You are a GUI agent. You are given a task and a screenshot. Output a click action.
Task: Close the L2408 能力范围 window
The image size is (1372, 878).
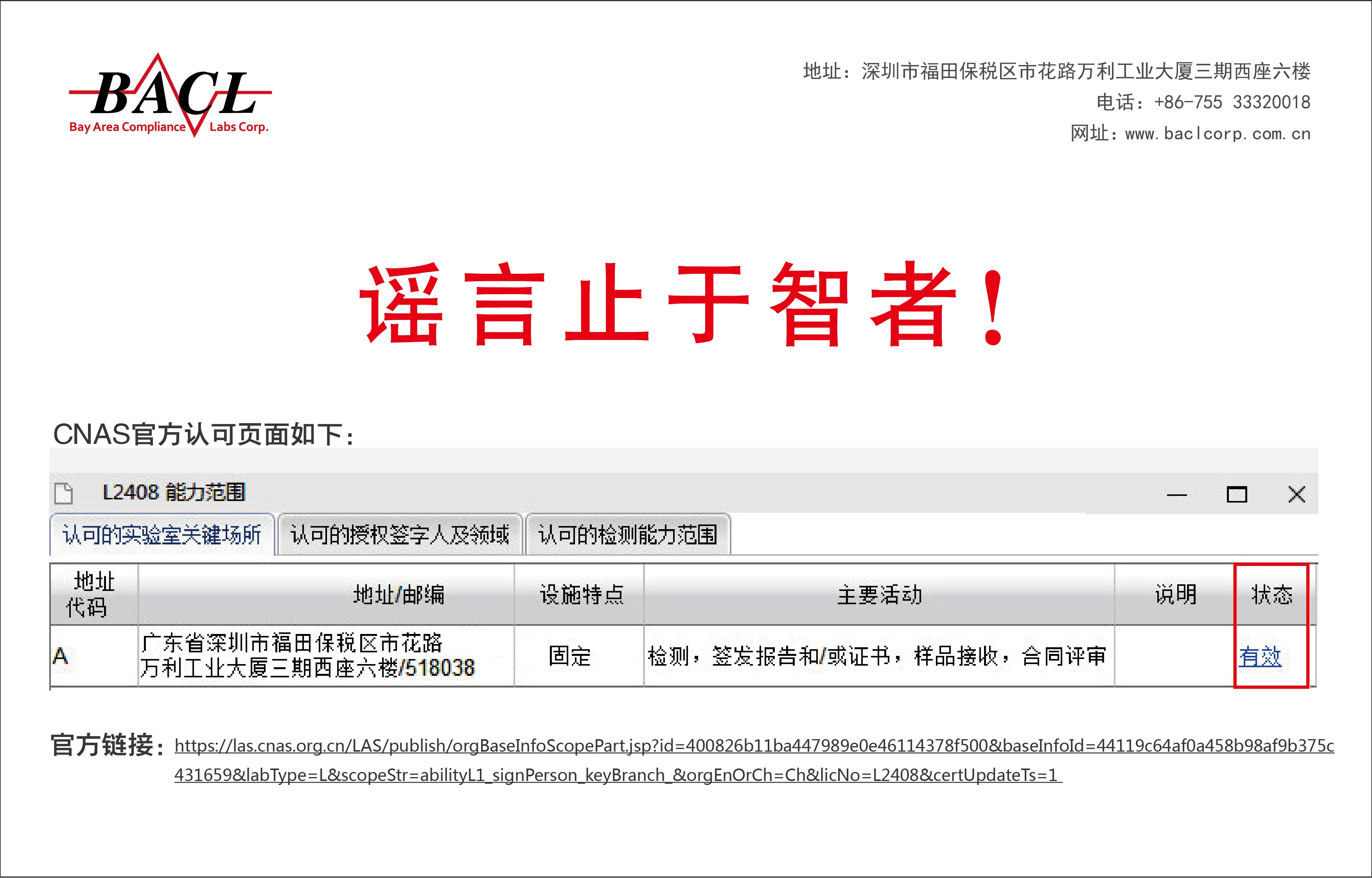coord(1297,494)
